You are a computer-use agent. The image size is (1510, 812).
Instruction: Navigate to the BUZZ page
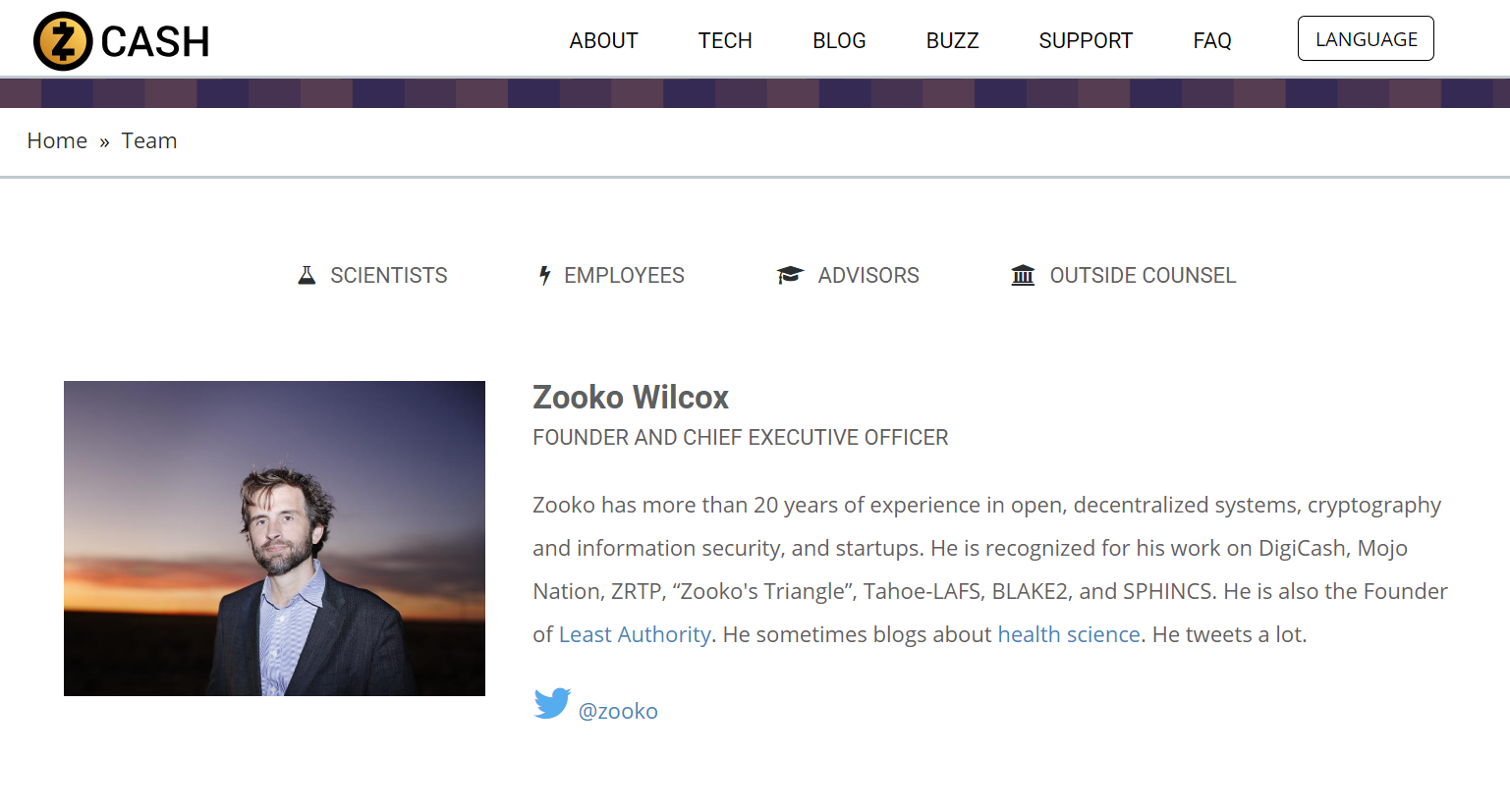click(952, 40)
